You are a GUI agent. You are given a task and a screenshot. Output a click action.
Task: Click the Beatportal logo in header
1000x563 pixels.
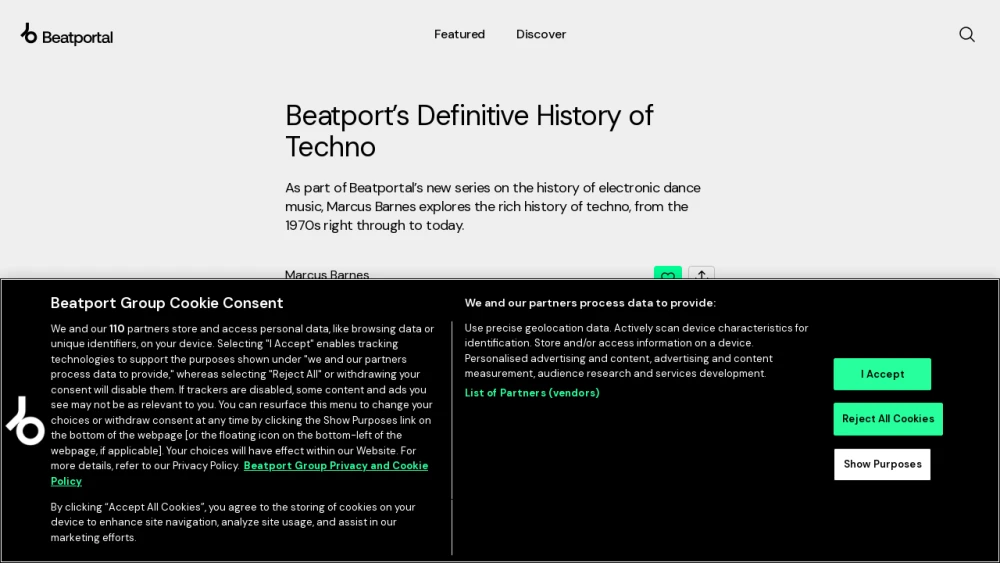pyautogui.click(x=67, y=34)
